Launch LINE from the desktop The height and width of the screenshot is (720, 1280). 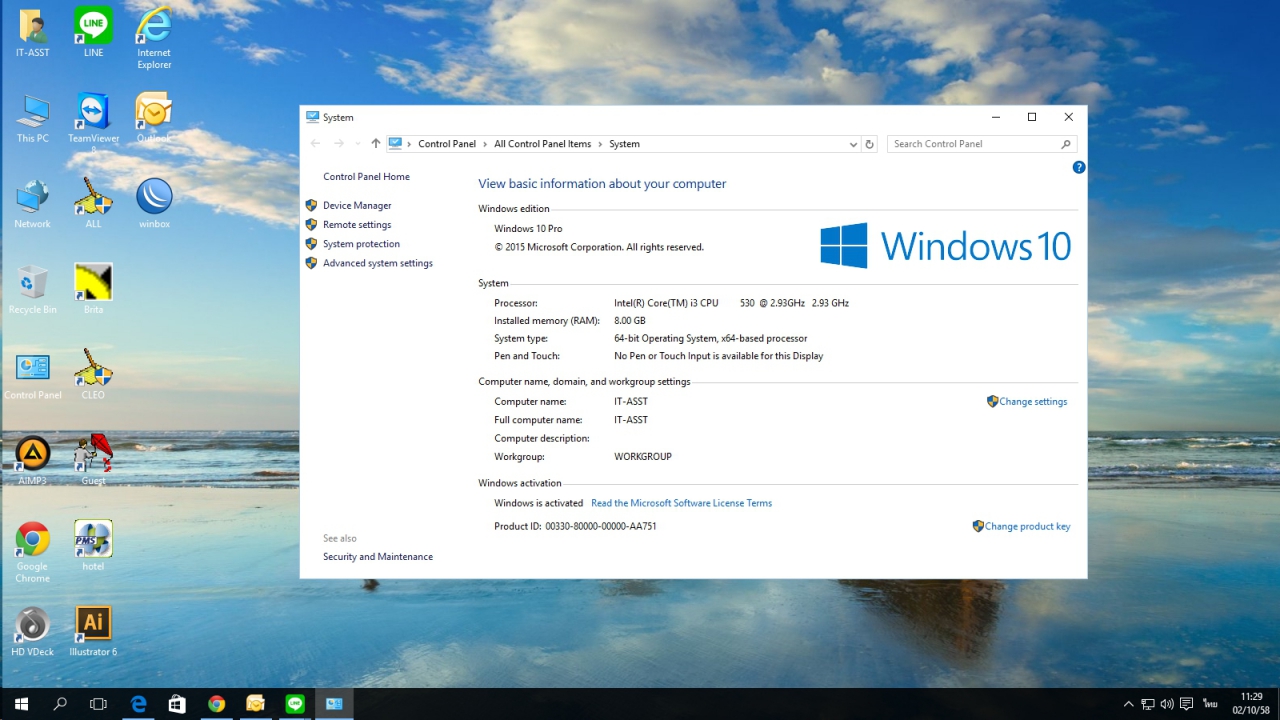coord(93,33)
